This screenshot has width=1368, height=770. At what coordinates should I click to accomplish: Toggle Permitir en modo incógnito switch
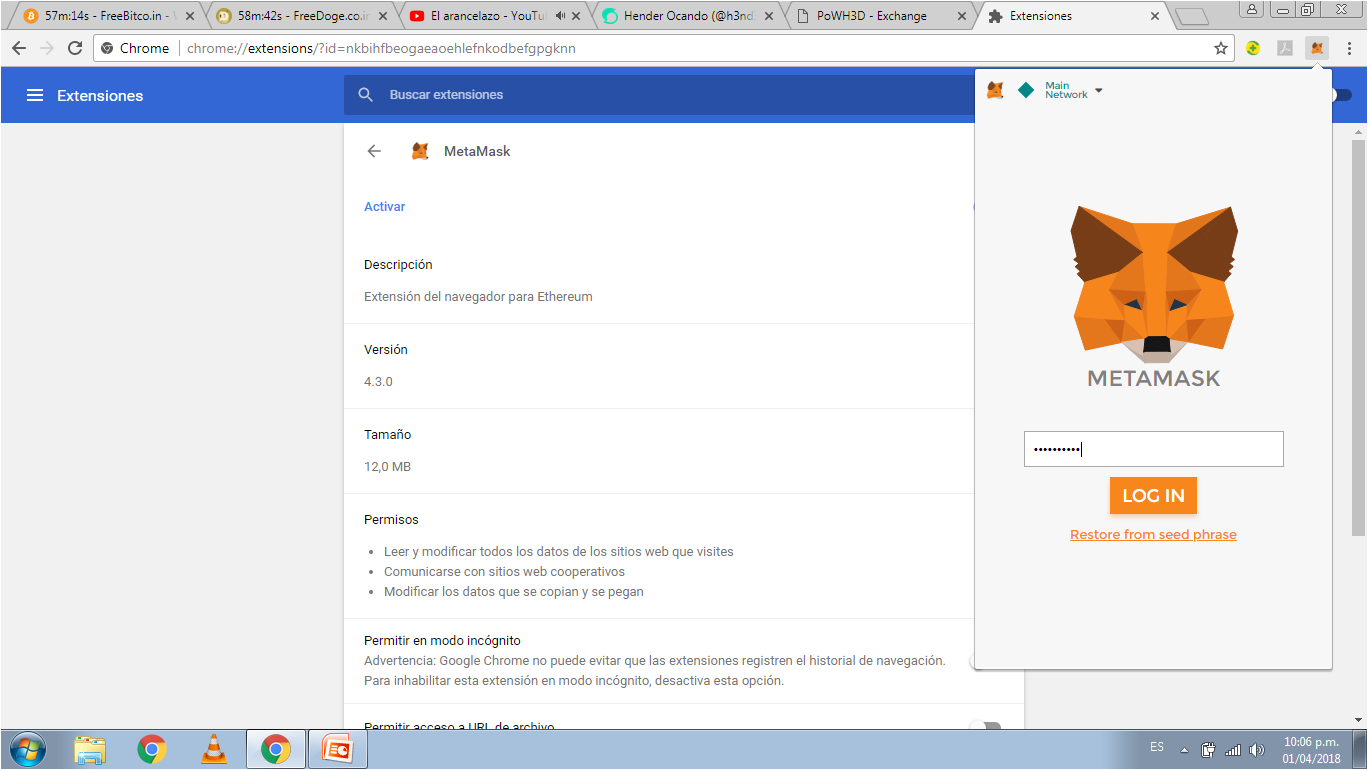point(973,660)
